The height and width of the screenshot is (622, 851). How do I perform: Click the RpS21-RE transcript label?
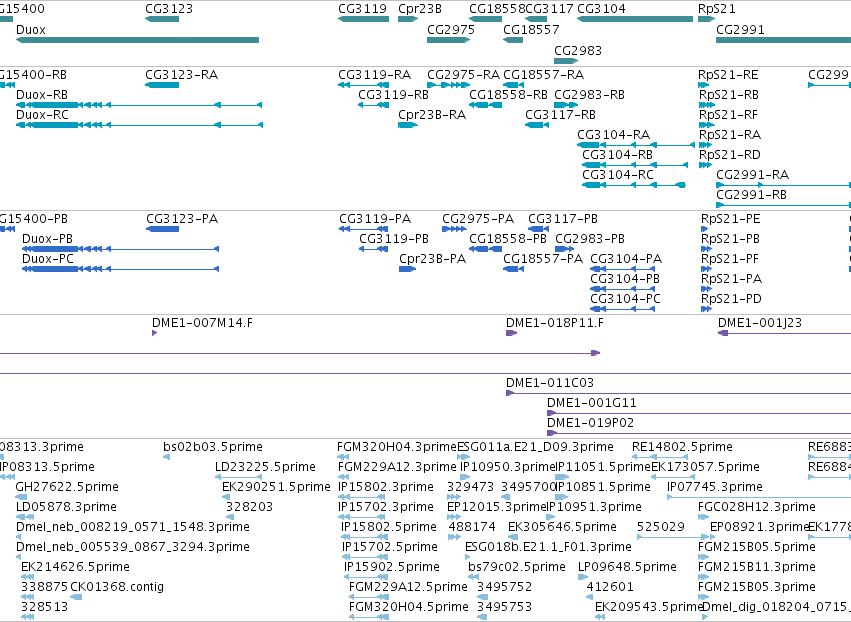click(728, 75)
